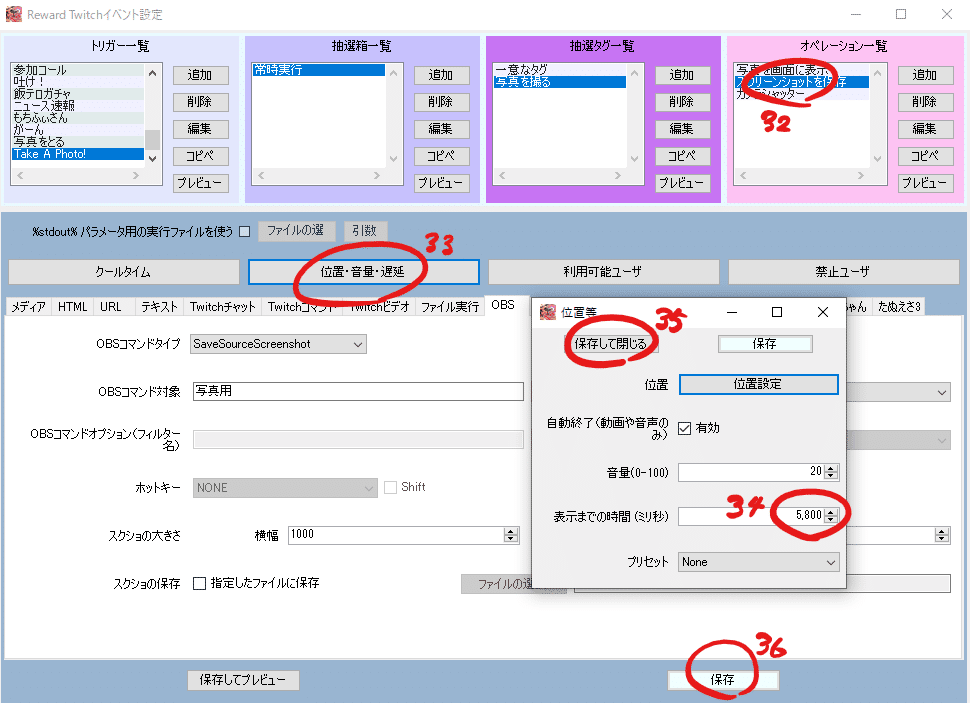This screenshot has height=703, width=970.
Task: Toggle Shift checkbox next to hotkey
Action: [390, 488]
